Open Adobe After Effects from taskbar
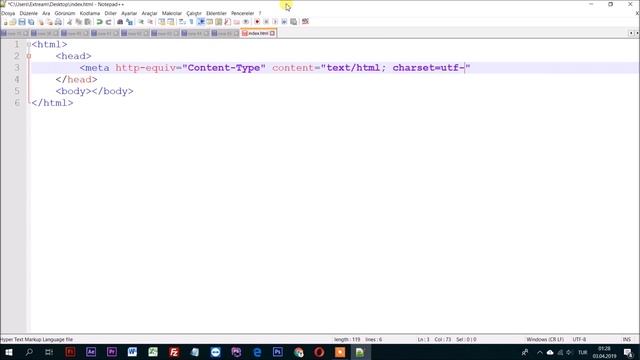640x360 pixels. point(91,352)
